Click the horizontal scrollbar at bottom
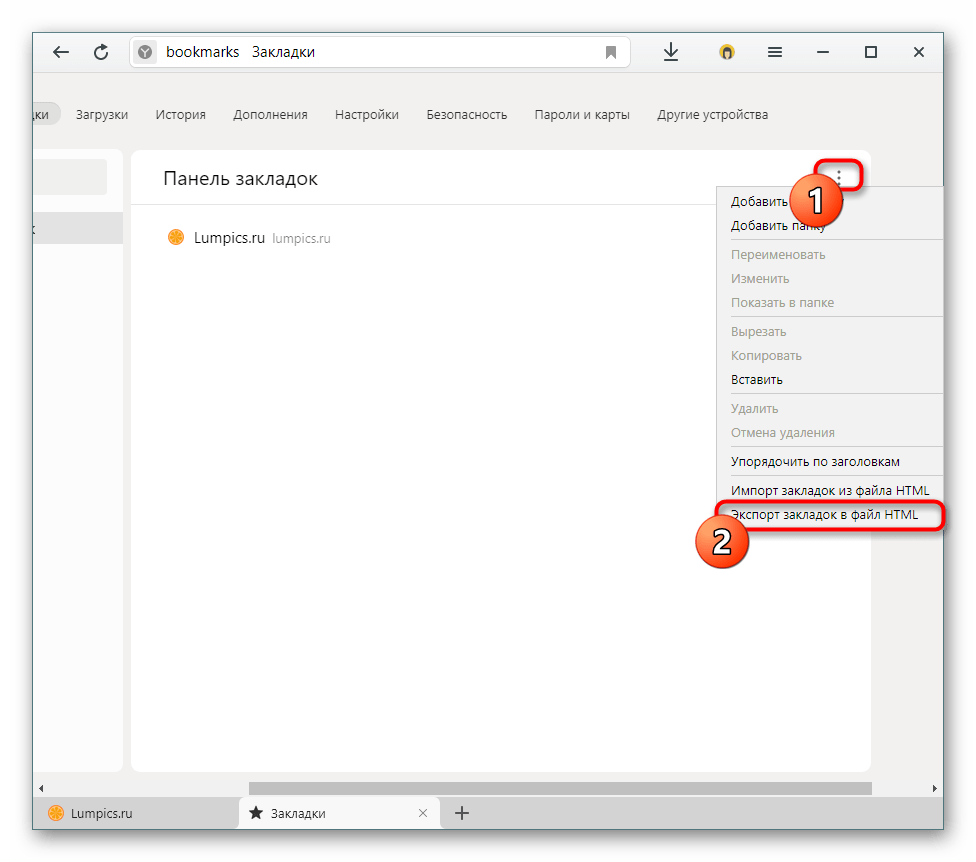 point(560,788)
